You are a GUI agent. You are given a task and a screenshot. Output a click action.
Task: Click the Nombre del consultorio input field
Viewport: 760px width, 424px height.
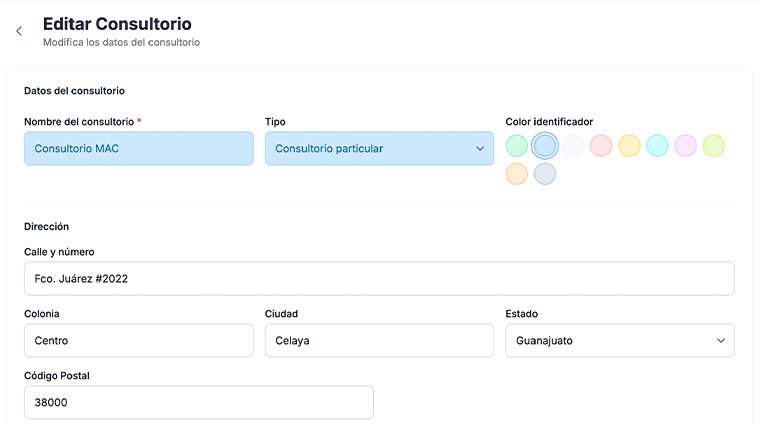139,149
